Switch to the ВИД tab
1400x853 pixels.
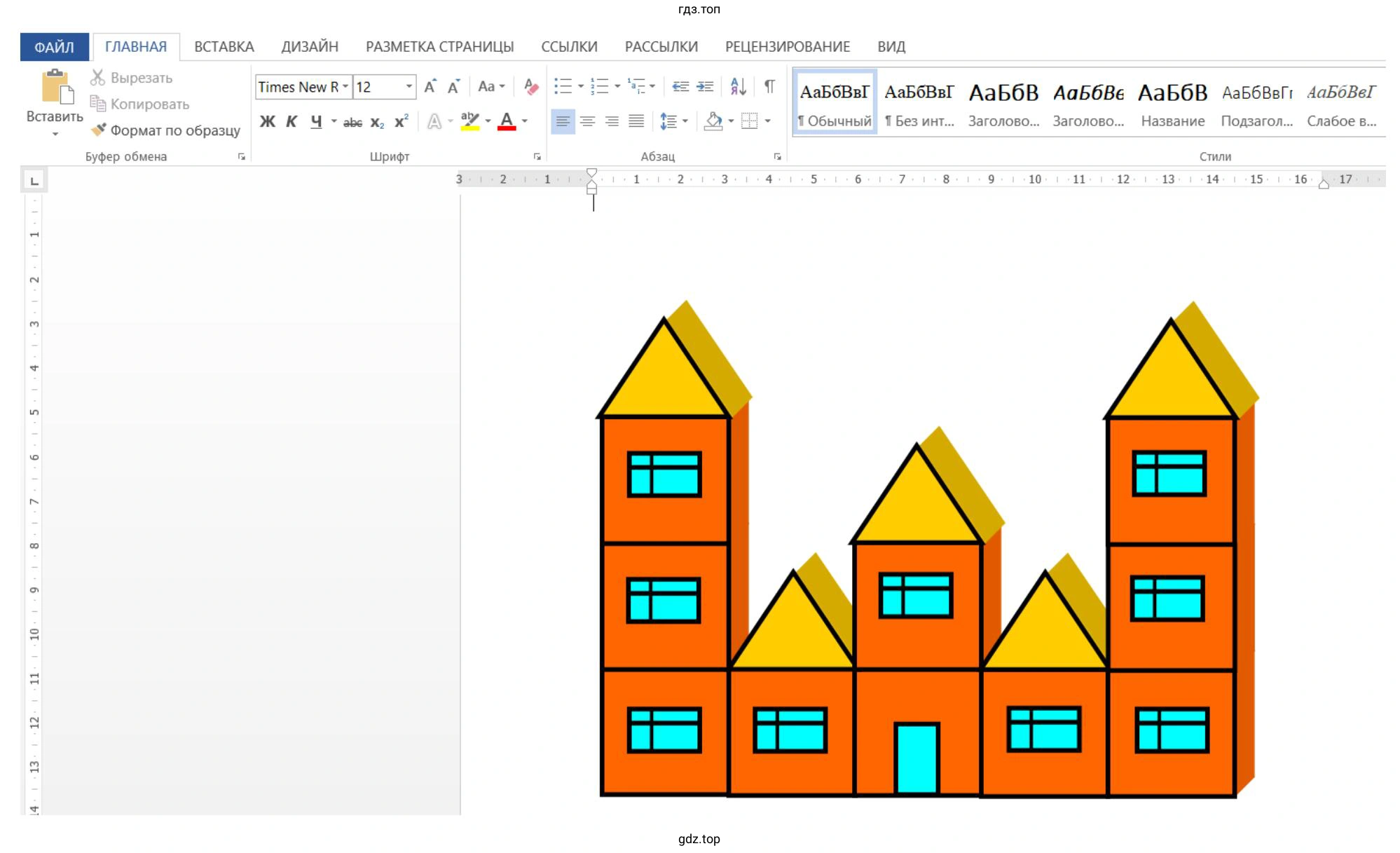(891, 47)
